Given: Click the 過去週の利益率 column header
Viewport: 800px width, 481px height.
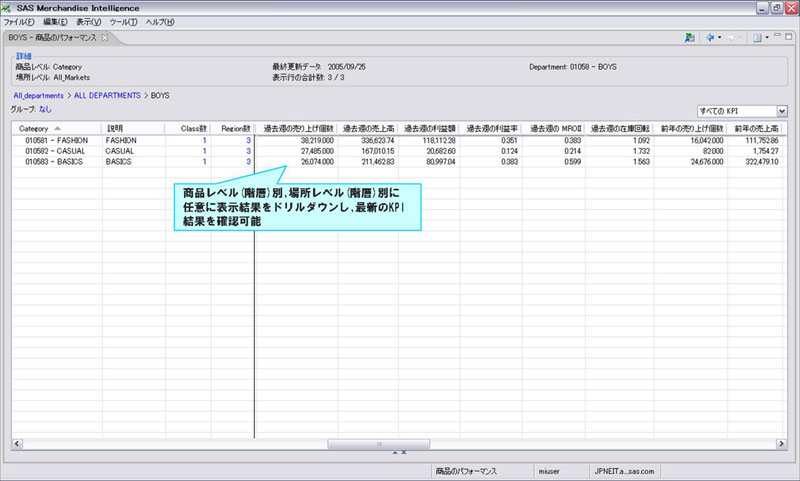Looking at the screenshot, I should [x=491, y=129].
